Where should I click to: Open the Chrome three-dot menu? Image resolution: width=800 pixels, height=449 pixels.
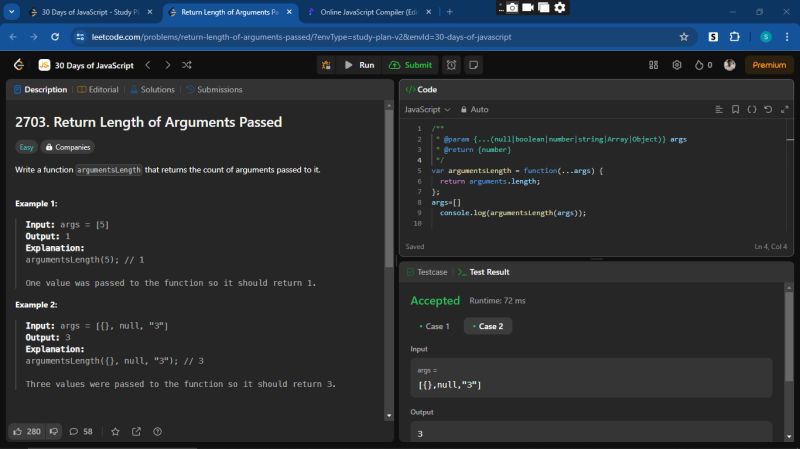(x=787, y=37)
